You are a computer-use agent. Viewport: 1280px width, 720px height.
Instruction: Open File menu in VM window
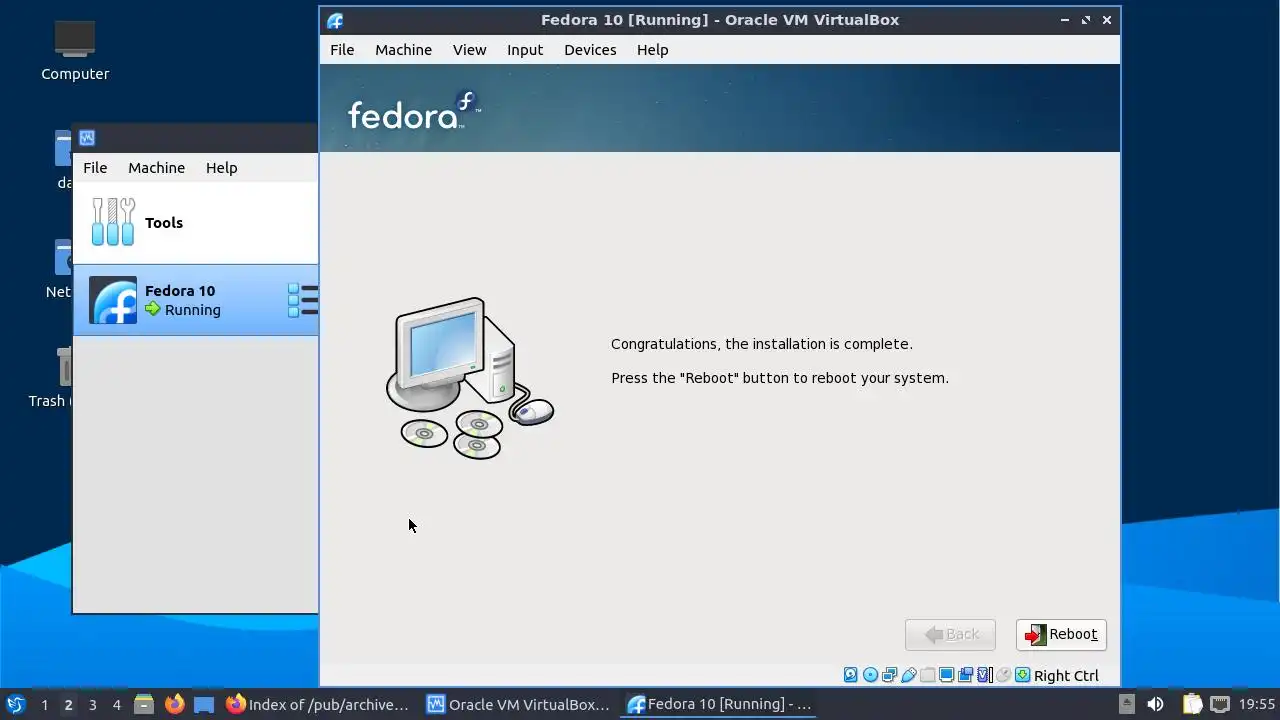pos(342,50)
